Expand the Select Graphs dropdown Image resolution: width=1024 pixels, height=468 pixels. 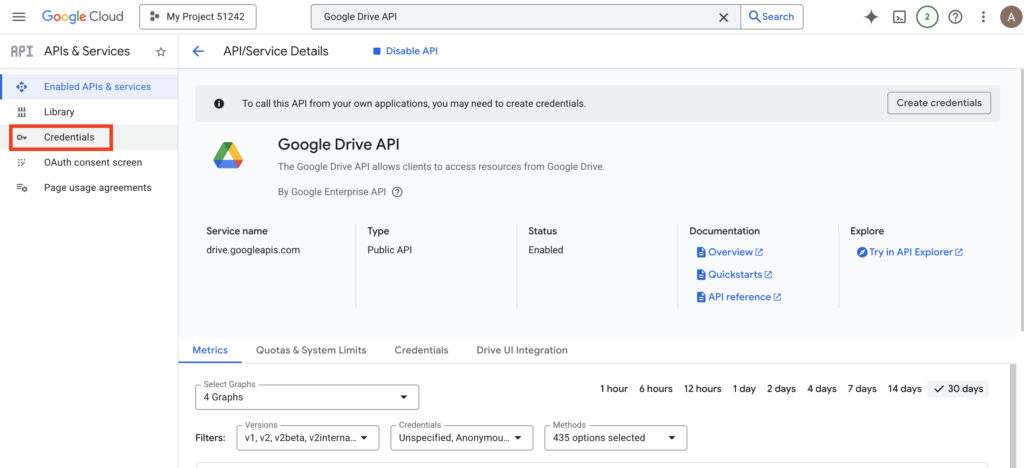[x=307, y=397]
